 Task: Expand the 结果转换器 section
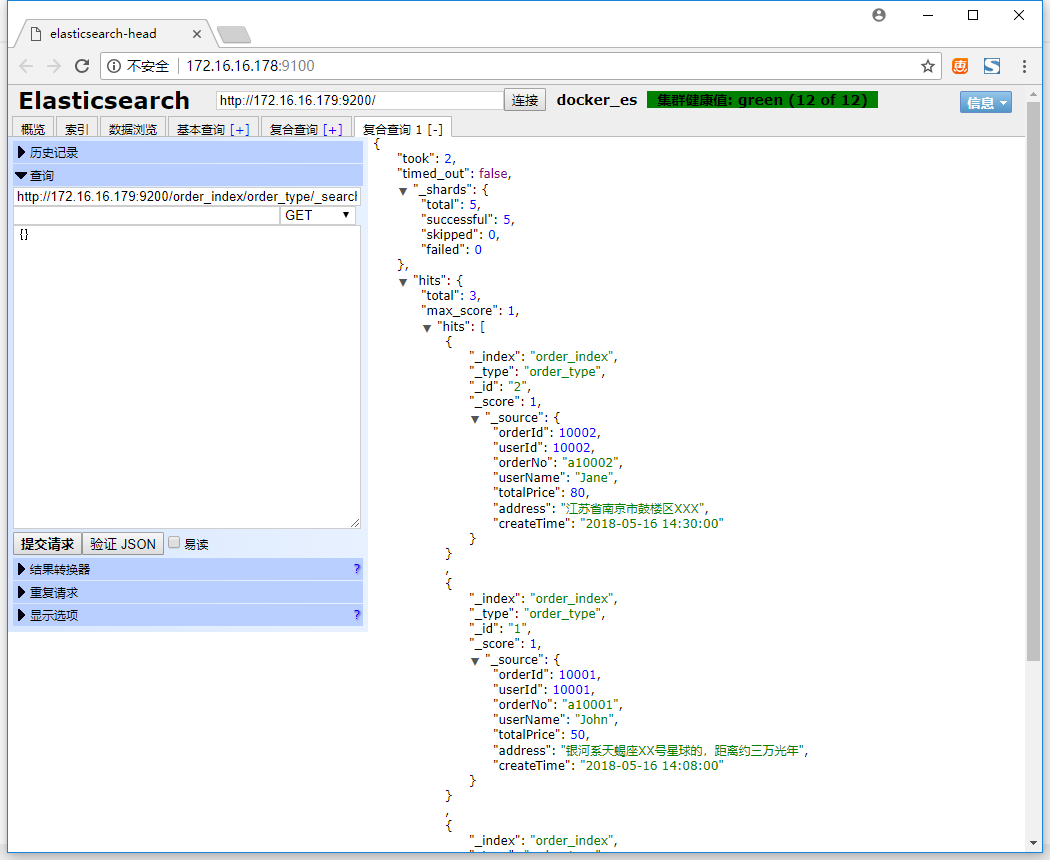(188, 569)
